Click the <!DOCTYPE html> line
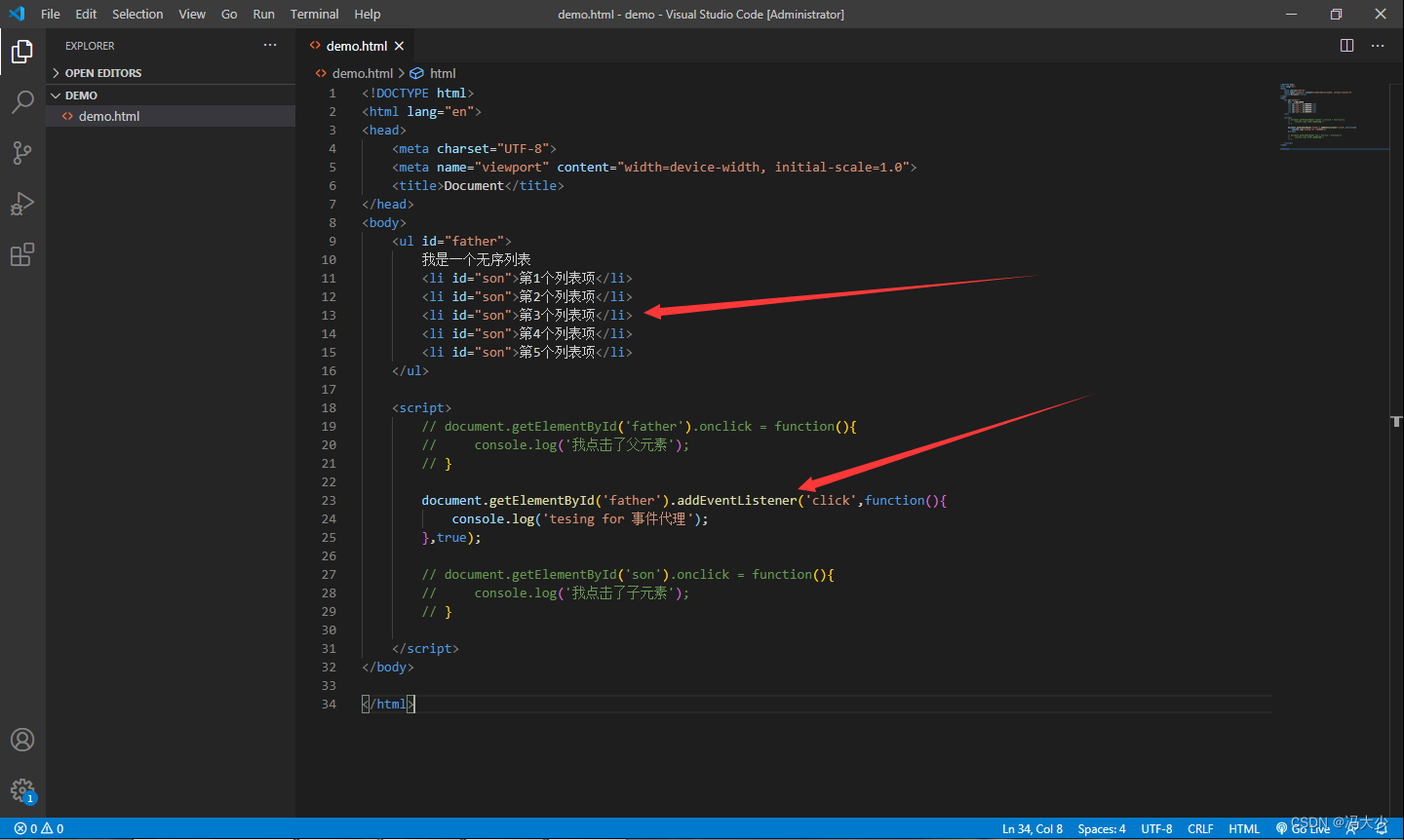The image size is (1404, 840). (x=417, y=93)
